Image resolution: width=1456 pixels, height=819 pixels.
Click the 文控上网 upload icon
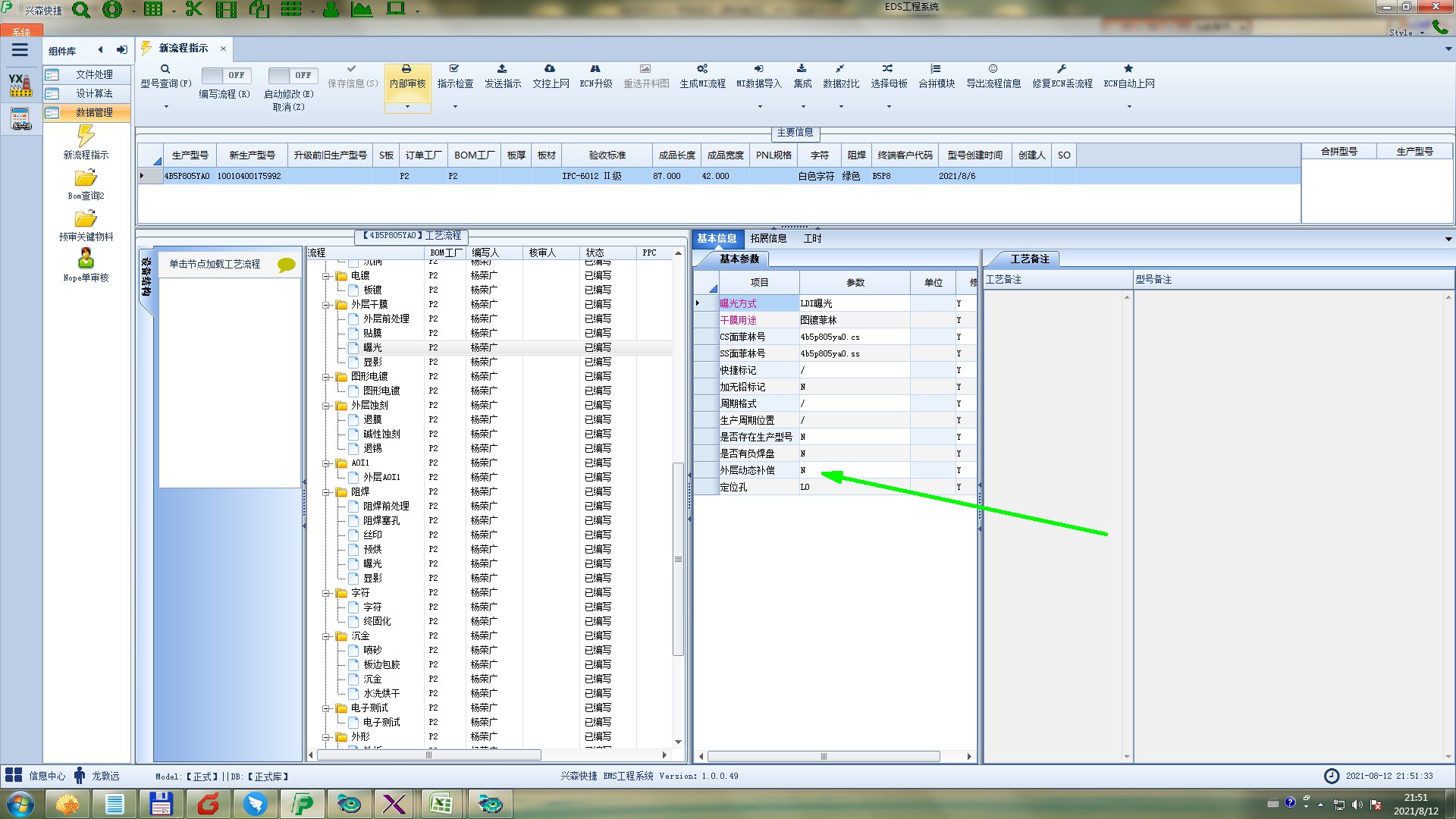[550, 69]
